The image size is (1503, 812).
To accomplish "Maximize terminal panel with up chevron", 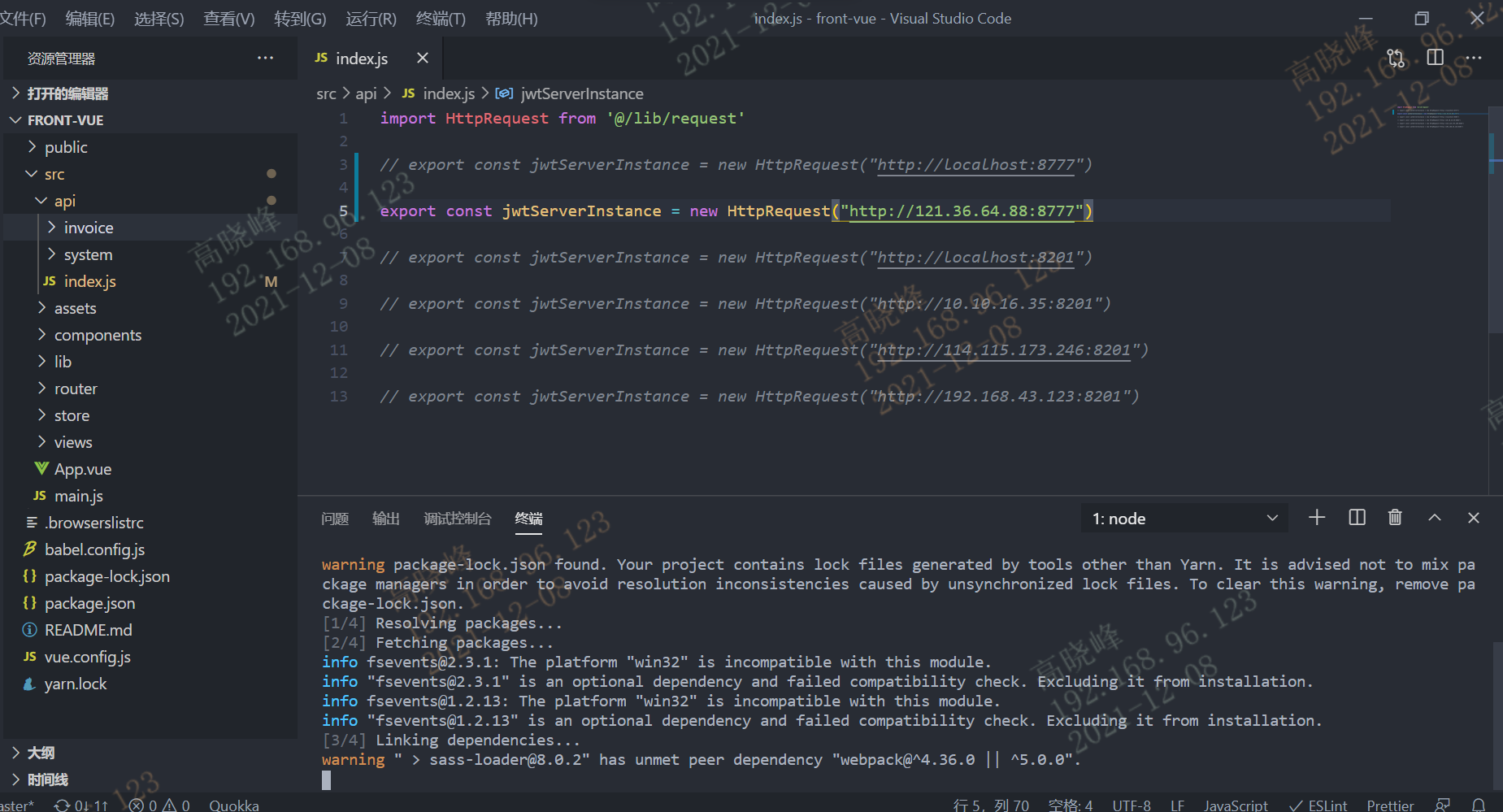I will tap(1435, 518).
